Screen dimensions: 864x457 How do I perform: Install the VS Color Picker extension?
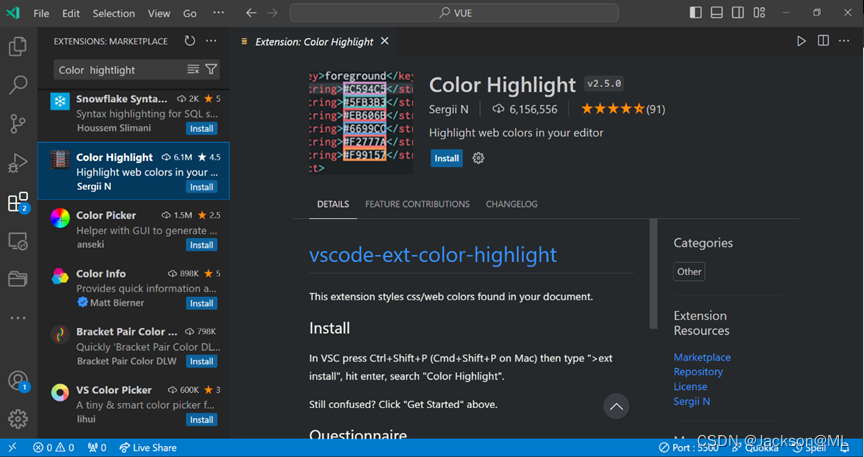(x=202, y=420)
